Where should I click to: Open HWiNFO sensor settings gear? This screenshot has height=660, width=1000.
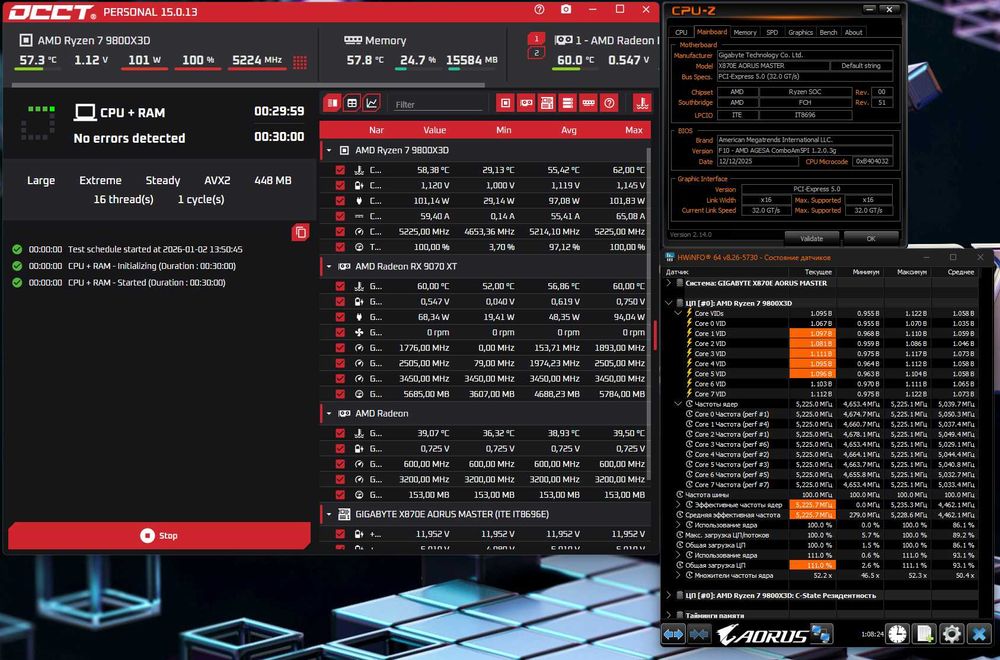pos(952,634)
